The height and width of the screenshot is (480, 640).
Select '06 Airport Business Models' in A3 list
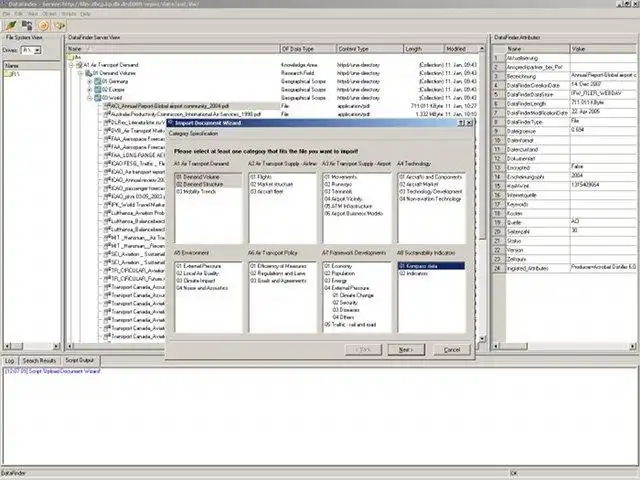[x=353, y=213]
